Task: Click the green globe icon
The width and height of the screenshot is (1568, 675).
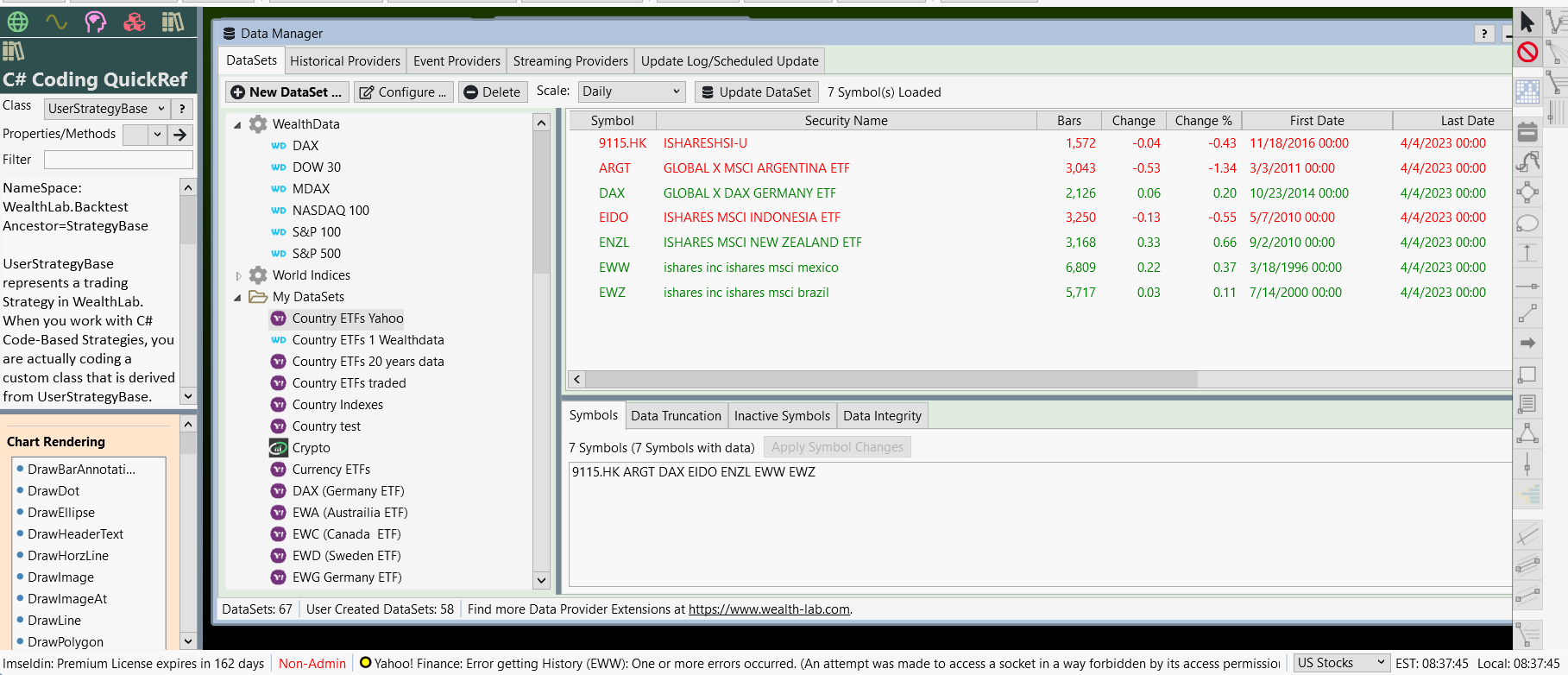Action: click(x=17, y=22)
